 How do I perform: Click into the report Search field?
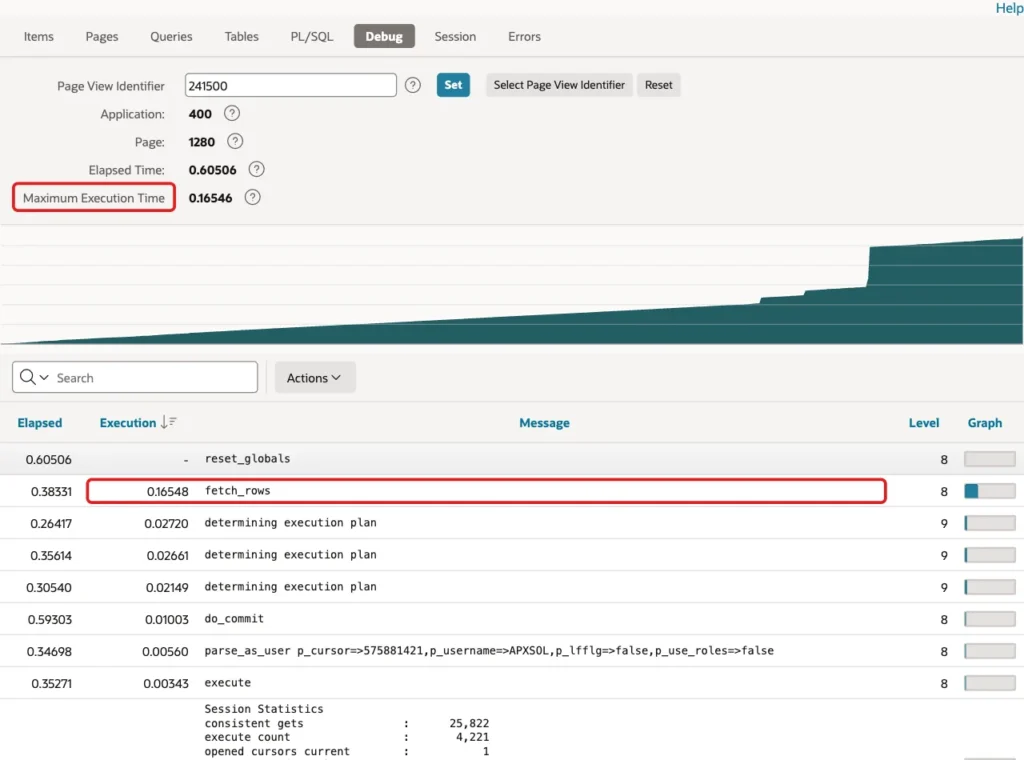(154, 377)
